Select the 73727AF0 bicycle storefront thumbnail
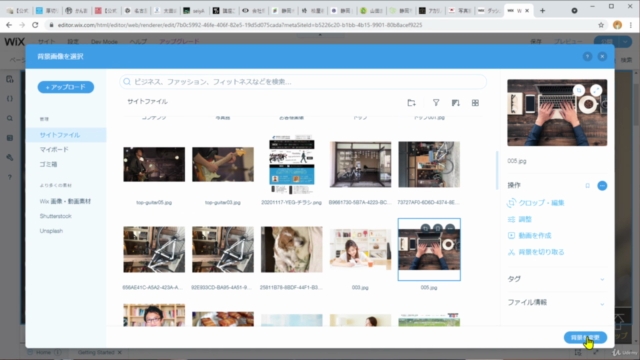 (x=429, y=164)
